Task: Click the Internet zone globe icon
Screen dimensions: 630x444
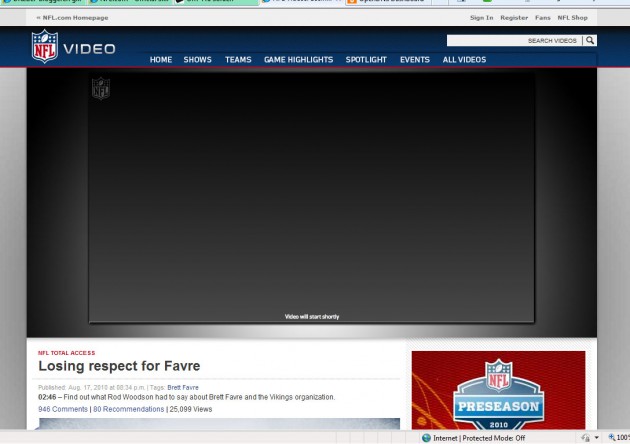Action: click(426, 438)
